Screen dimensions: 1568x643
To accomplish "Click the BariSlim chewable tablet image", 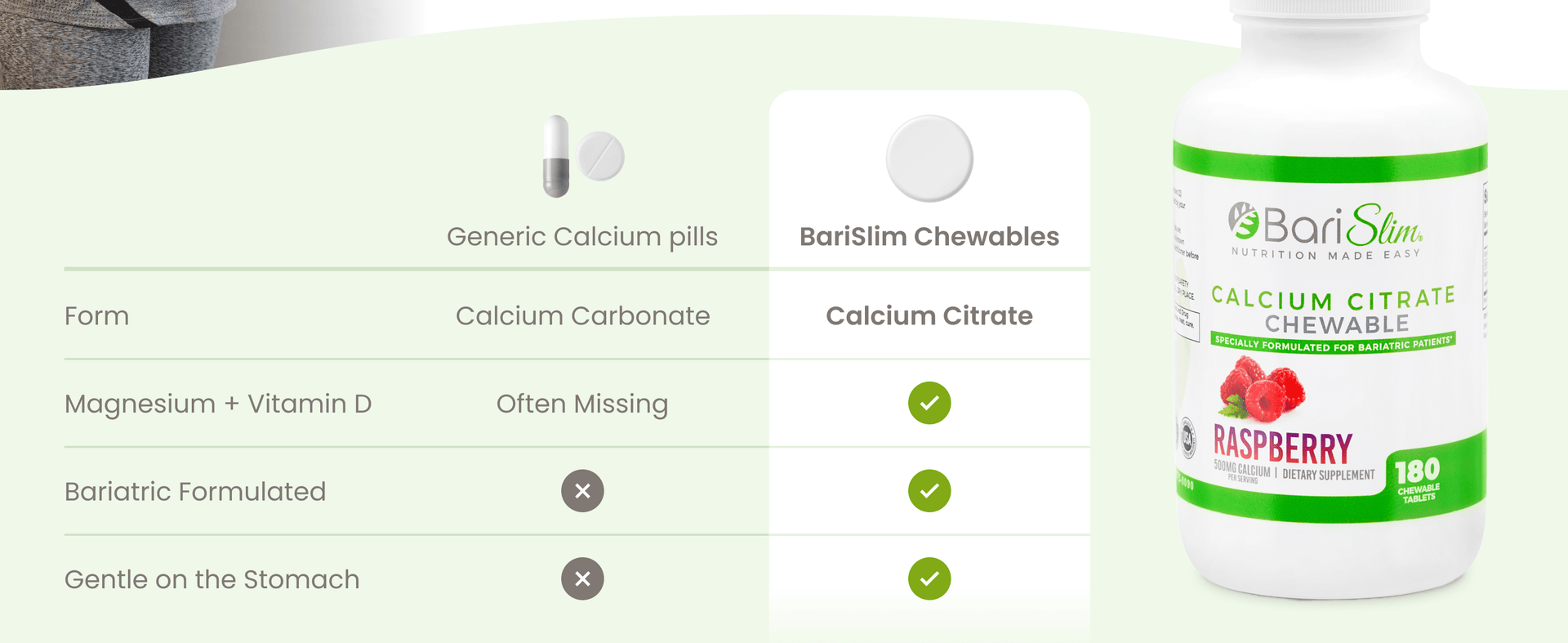I will click(929, 159).
